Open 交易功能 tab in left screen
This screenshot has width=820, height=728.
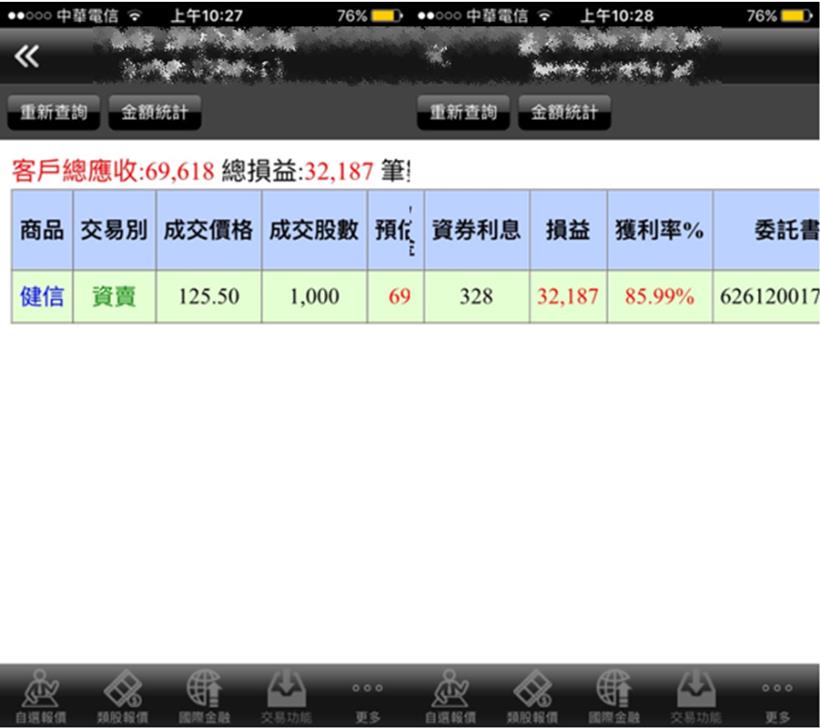click(286, 696)
